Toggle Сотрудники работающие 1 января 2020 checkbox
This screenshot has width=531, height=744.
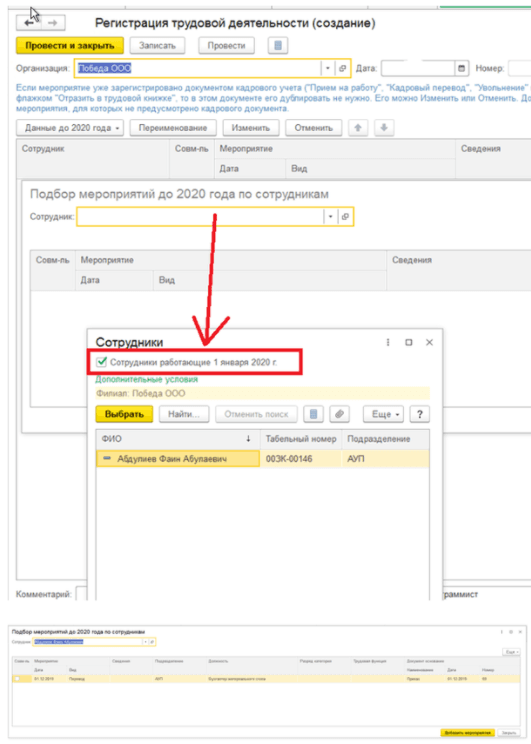pos(101,362)
